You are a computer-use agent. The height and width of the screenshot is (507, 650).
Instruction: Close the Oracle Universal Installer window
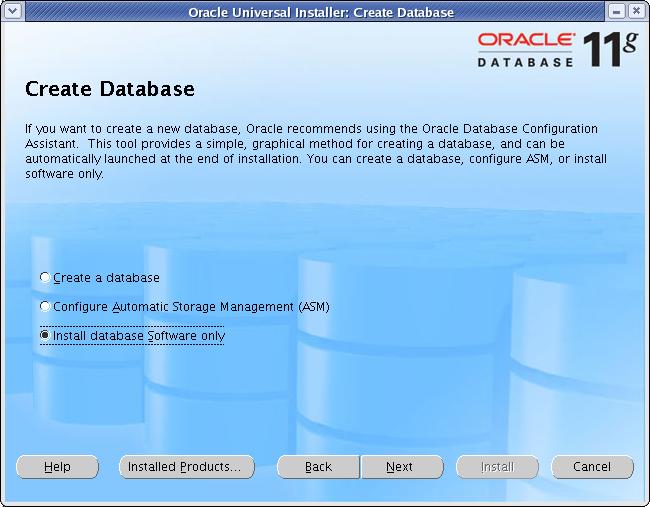(636, 11)
